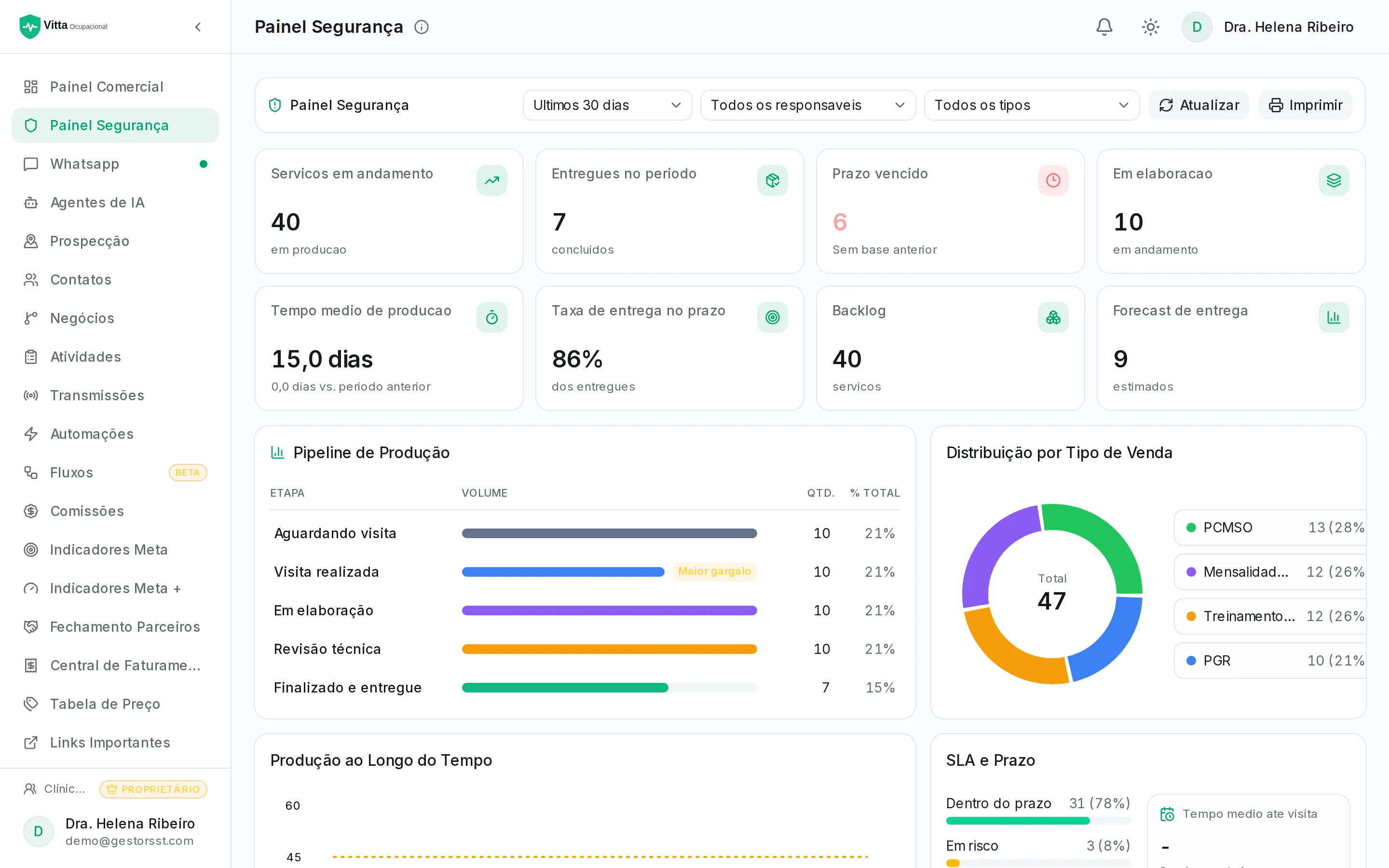Click the Finalizado e entregue volume bar
This screenshot has height=868, width=1389.
click(x=609, y=688)
